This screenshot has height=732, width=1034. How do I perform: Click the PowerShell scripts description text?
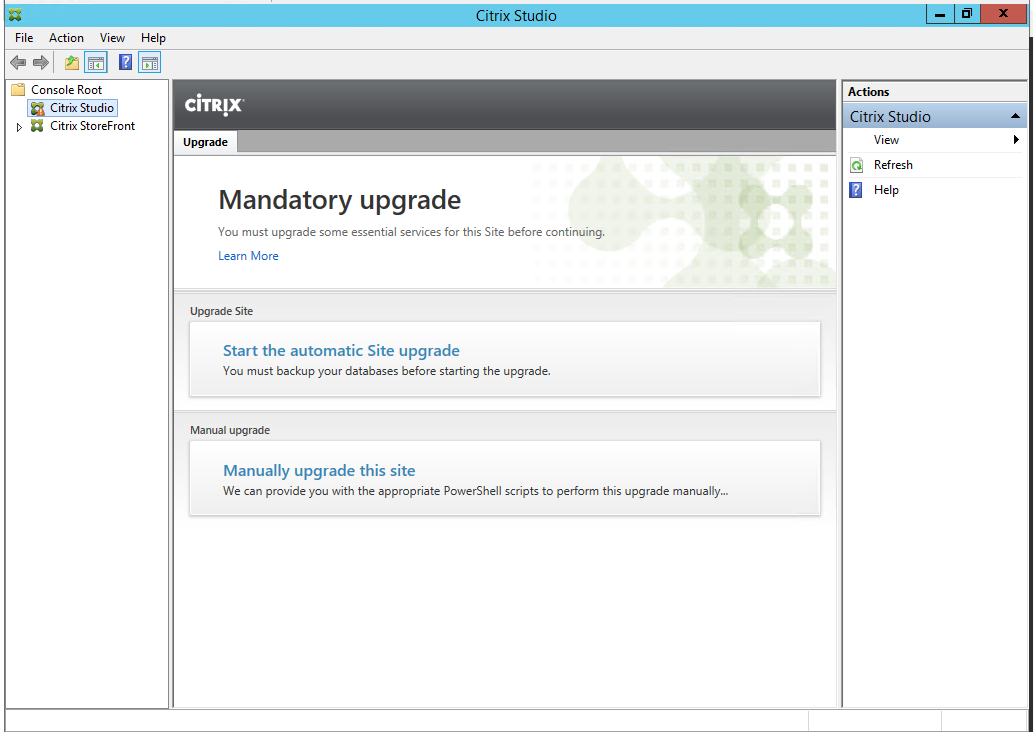(475, 491)
